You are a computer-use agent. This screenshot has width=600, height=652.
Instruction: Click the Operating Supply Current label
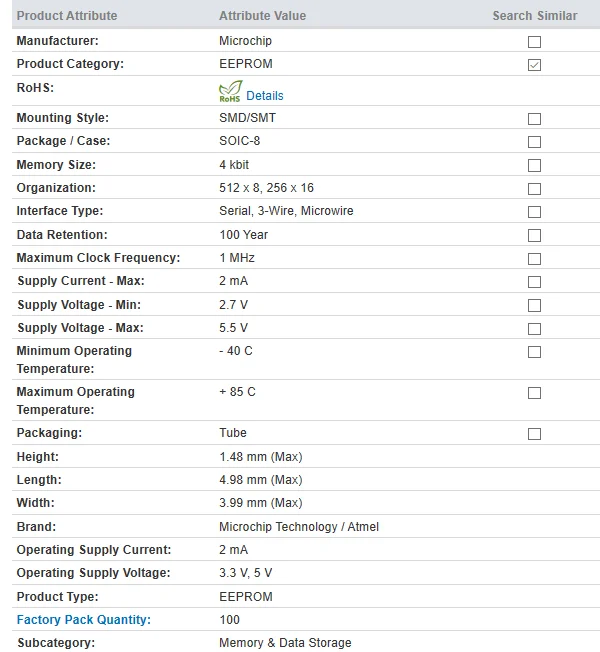click(x=94, y=550)
